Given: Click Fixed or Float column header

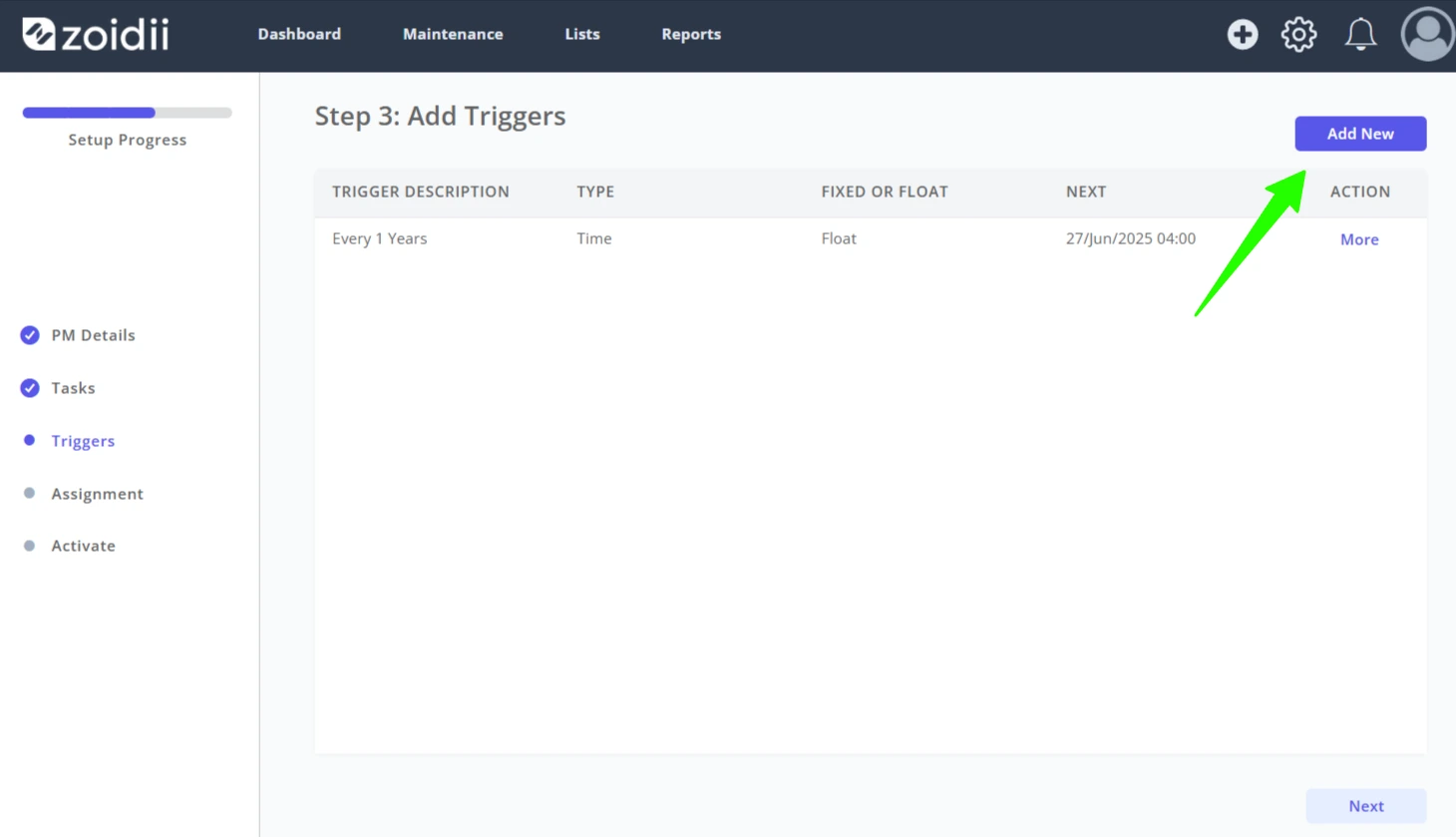Looking at the screenshot, I should [x=885, y=192].
